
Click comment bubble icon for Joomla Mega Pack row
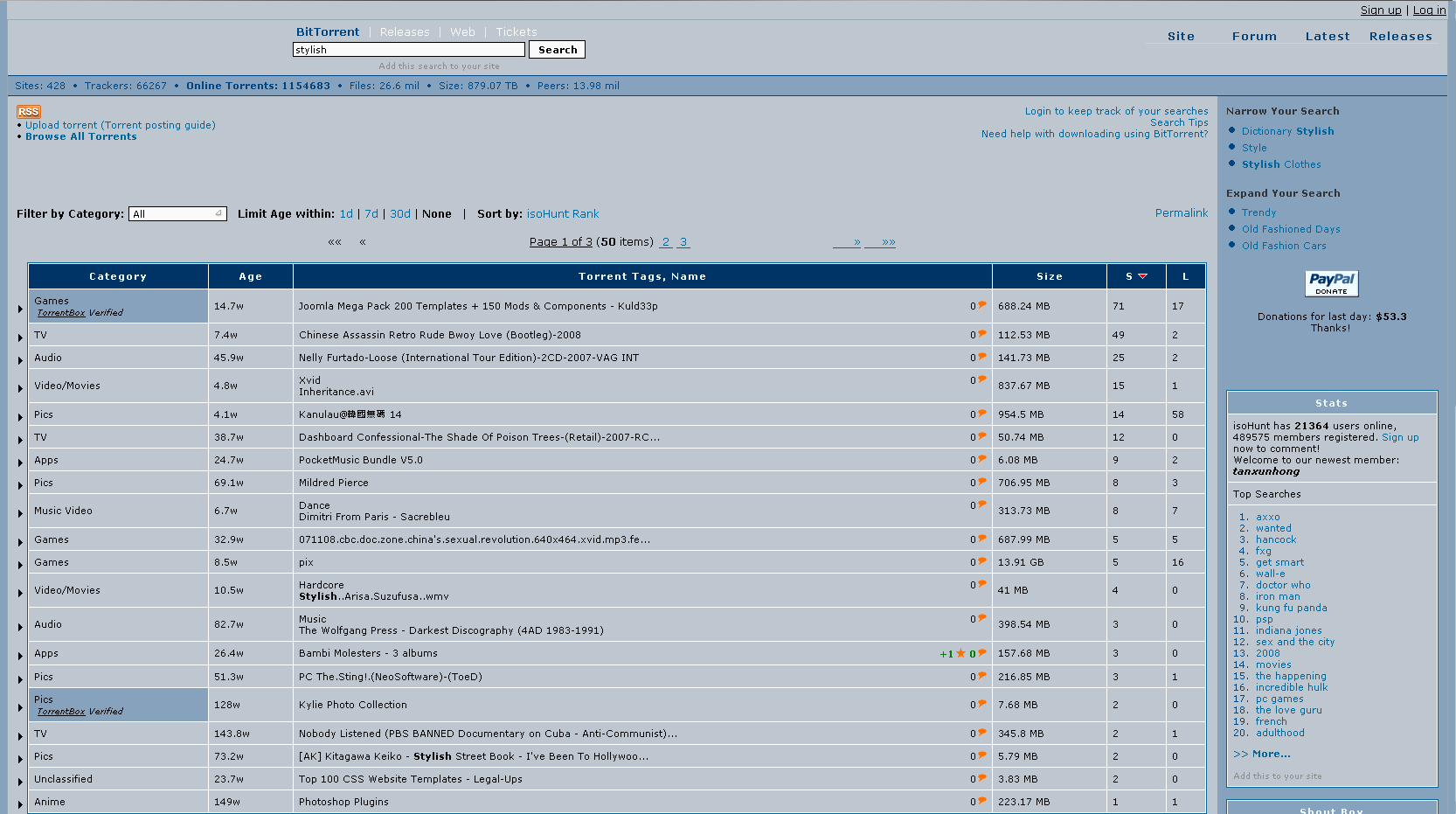982,305
